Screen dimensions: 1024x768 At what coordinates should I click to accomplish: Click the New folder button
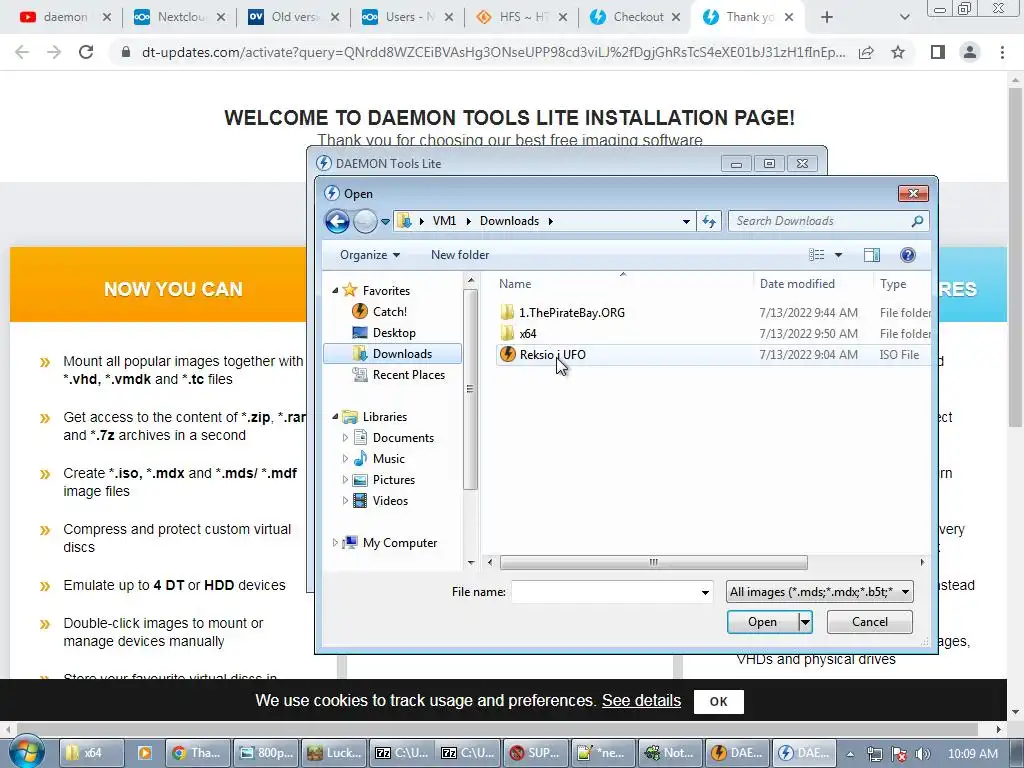pos(460,255)
